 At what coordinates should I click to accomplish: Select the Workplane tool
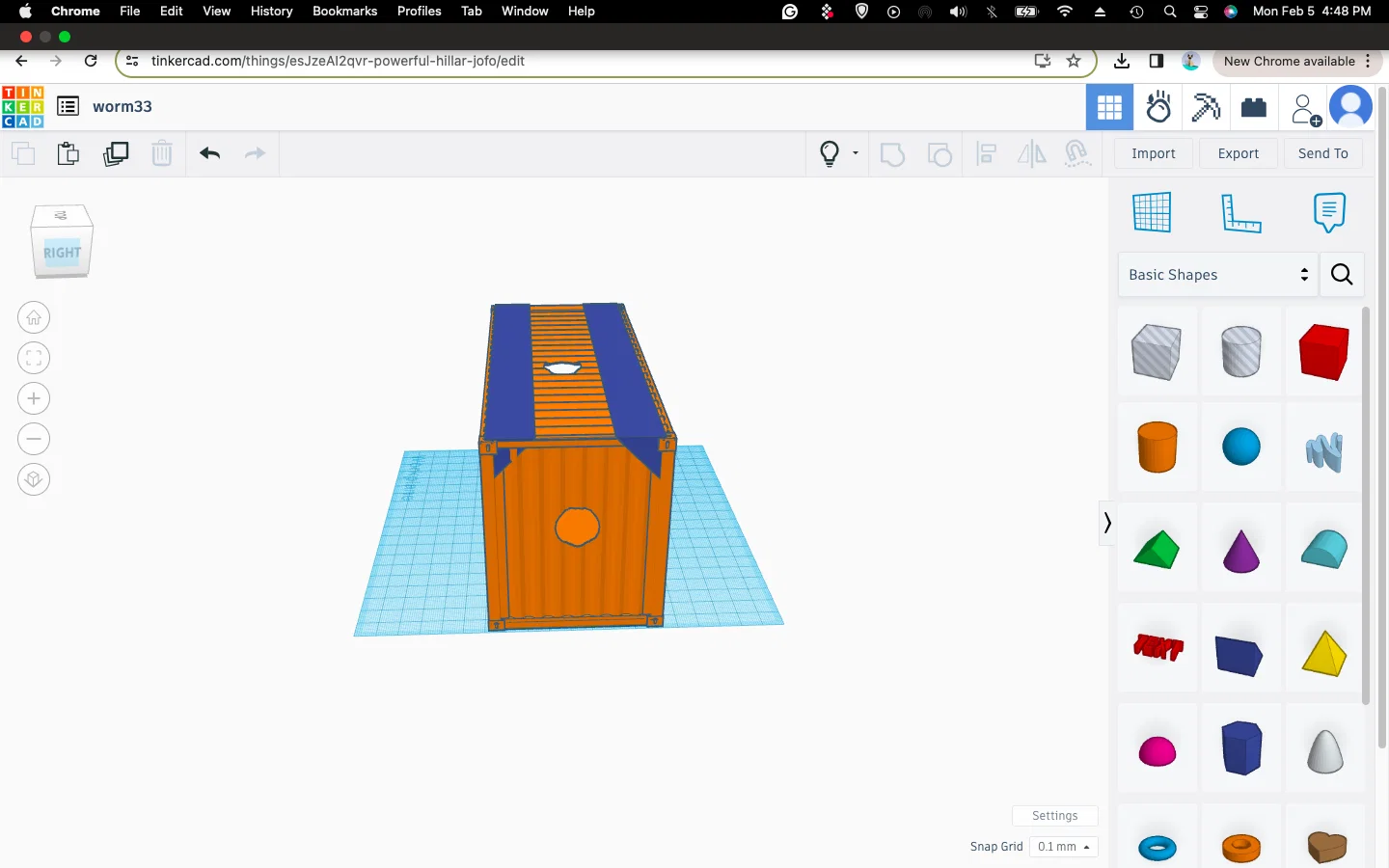tap(1152, 212)
